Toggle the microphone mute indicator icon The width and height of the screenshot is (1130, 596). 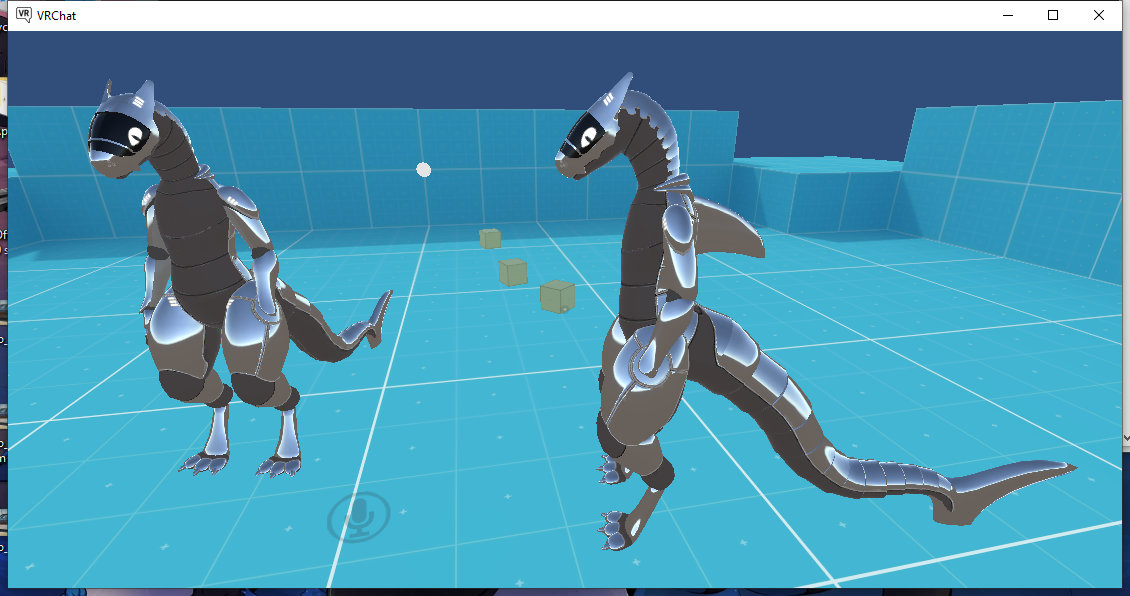tap(359, 516)
